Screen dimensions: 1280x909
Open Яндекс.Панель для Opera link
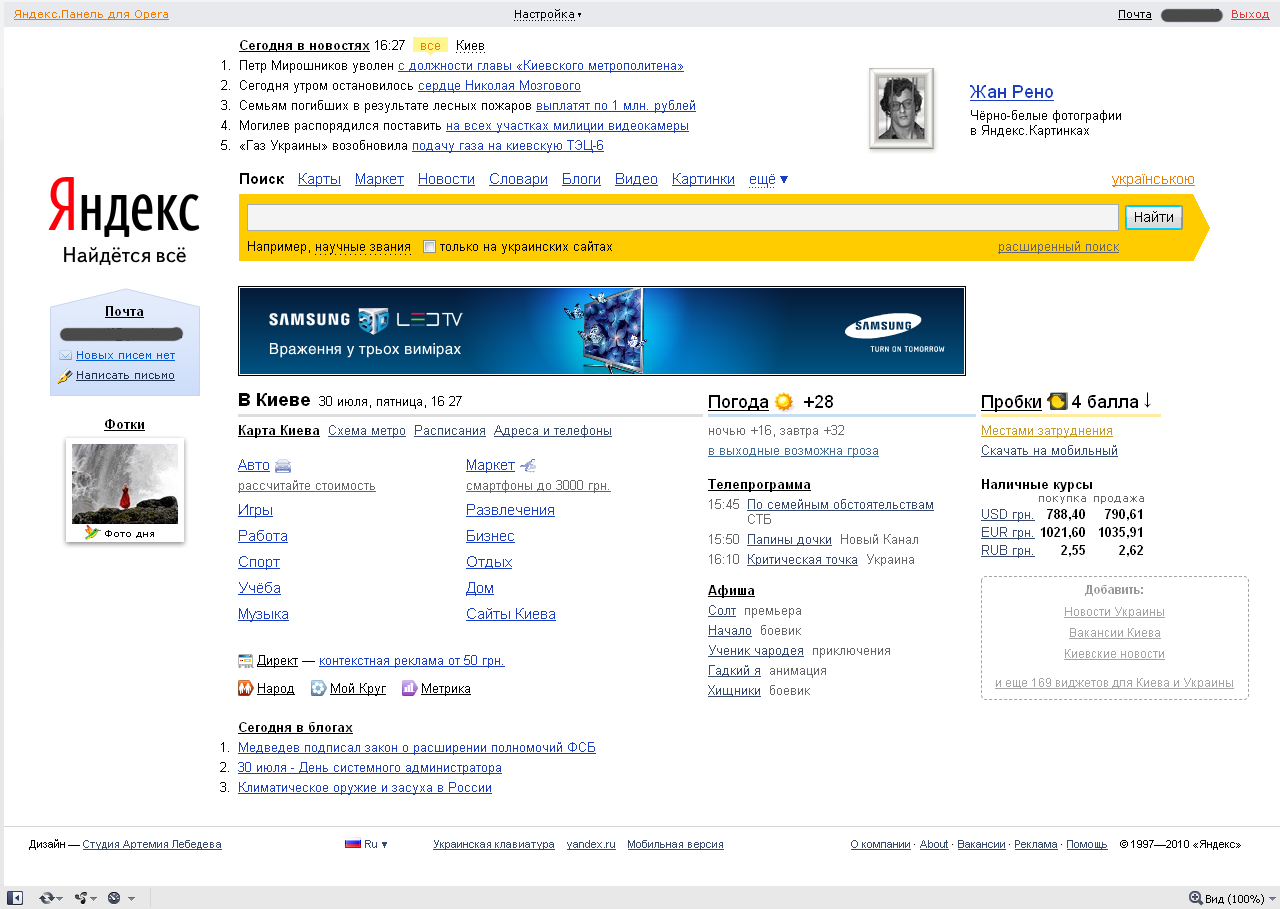[x=91, y=14]
